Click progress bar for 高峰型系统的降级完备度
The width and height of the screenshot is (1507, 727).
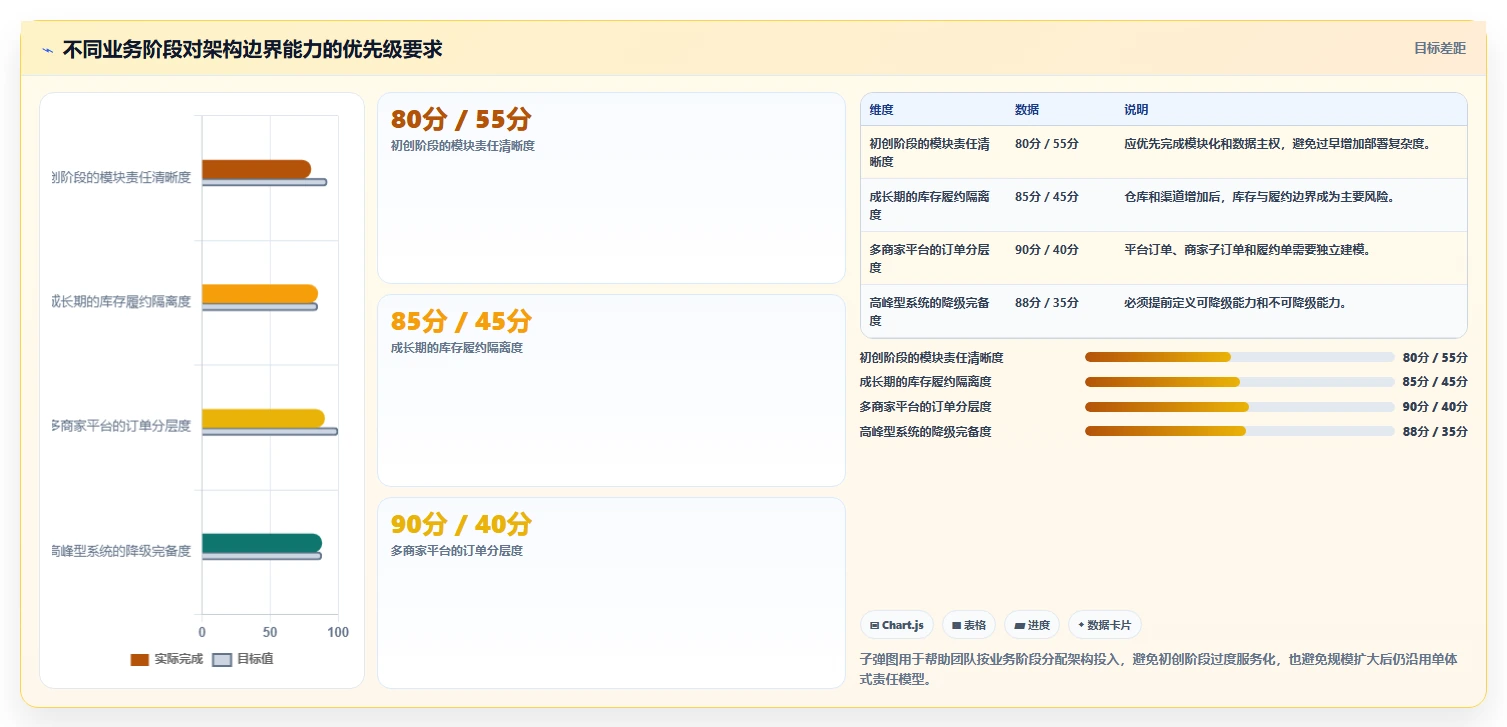coord(1239,432)
